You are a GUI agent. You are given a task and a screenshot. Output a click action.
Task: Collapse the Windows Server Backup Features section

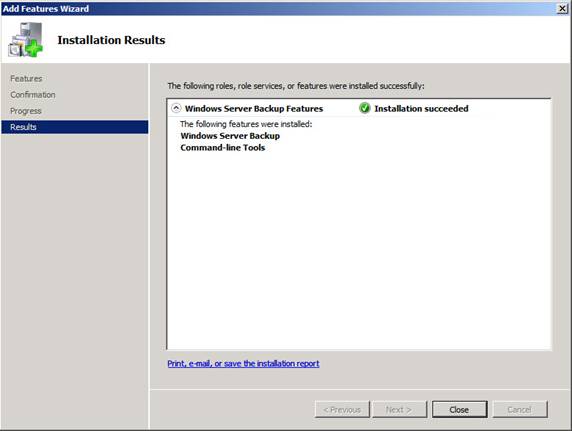176,108
